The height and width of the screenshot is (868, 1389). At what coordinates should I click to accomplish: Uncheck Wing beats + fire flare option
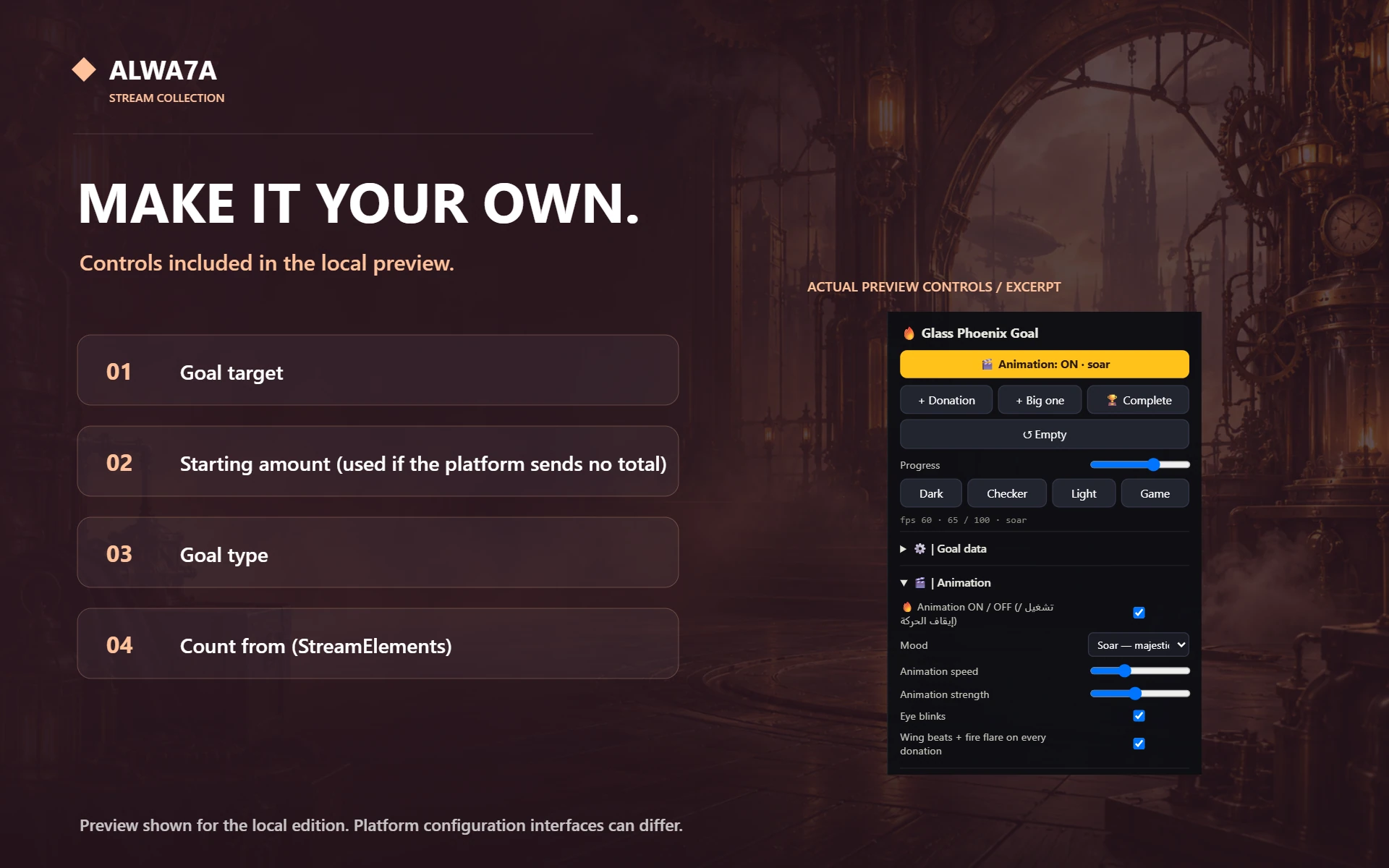point(1139,744)
